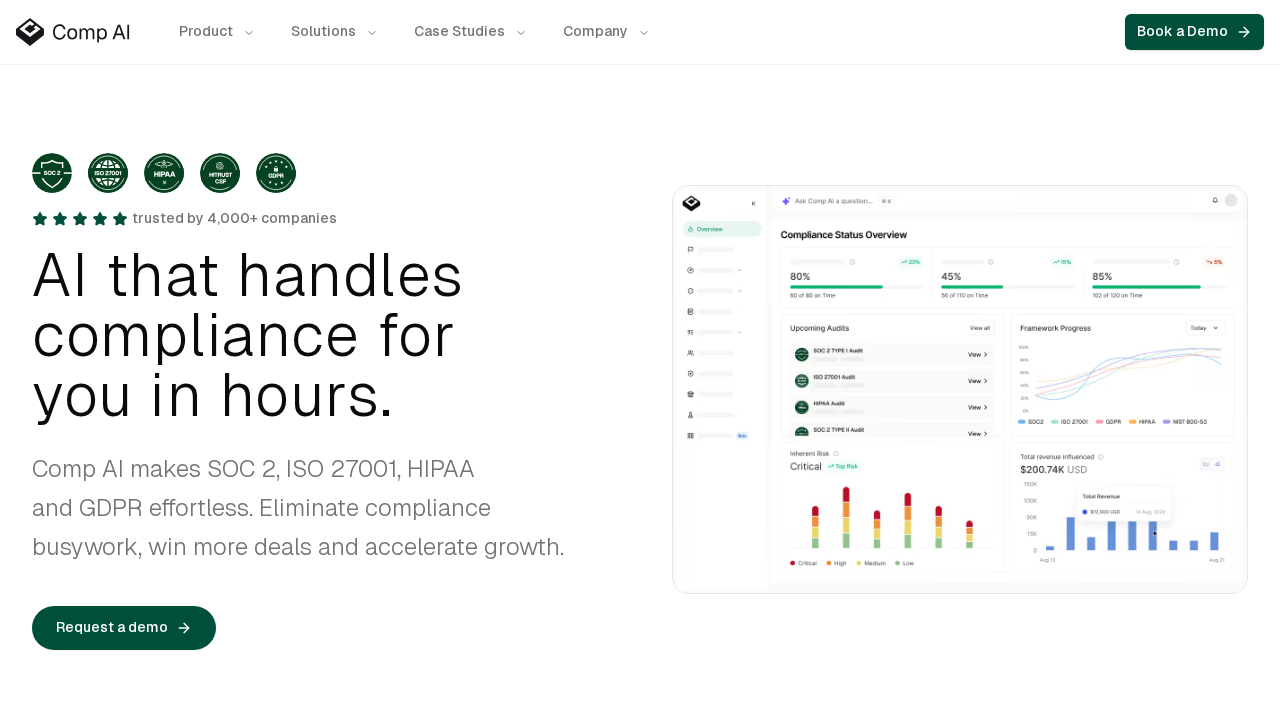Viewport: 1280px width, 720px height.
Task: Open the Today dropdown in Framework Progress
Action: click(1204, 327)
